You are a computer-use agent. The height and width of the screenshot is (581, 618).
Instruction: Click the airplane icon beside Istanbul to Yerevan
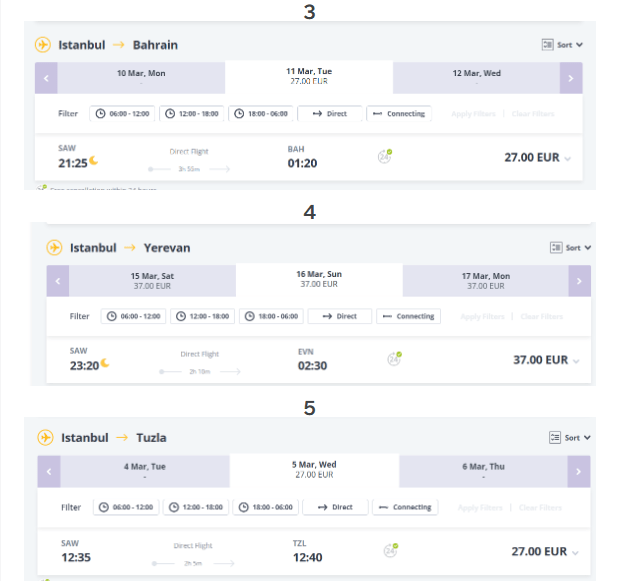[54, 248]
